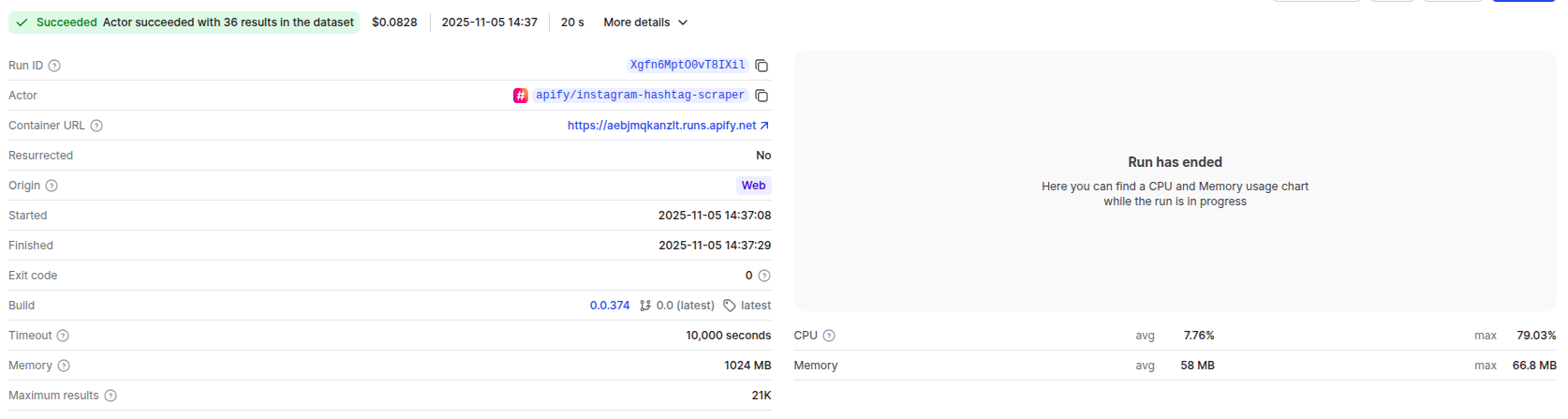This screenshot has height=419, width=1568.
Task: Select the 21K maximum results value
Action: (762, 396)
